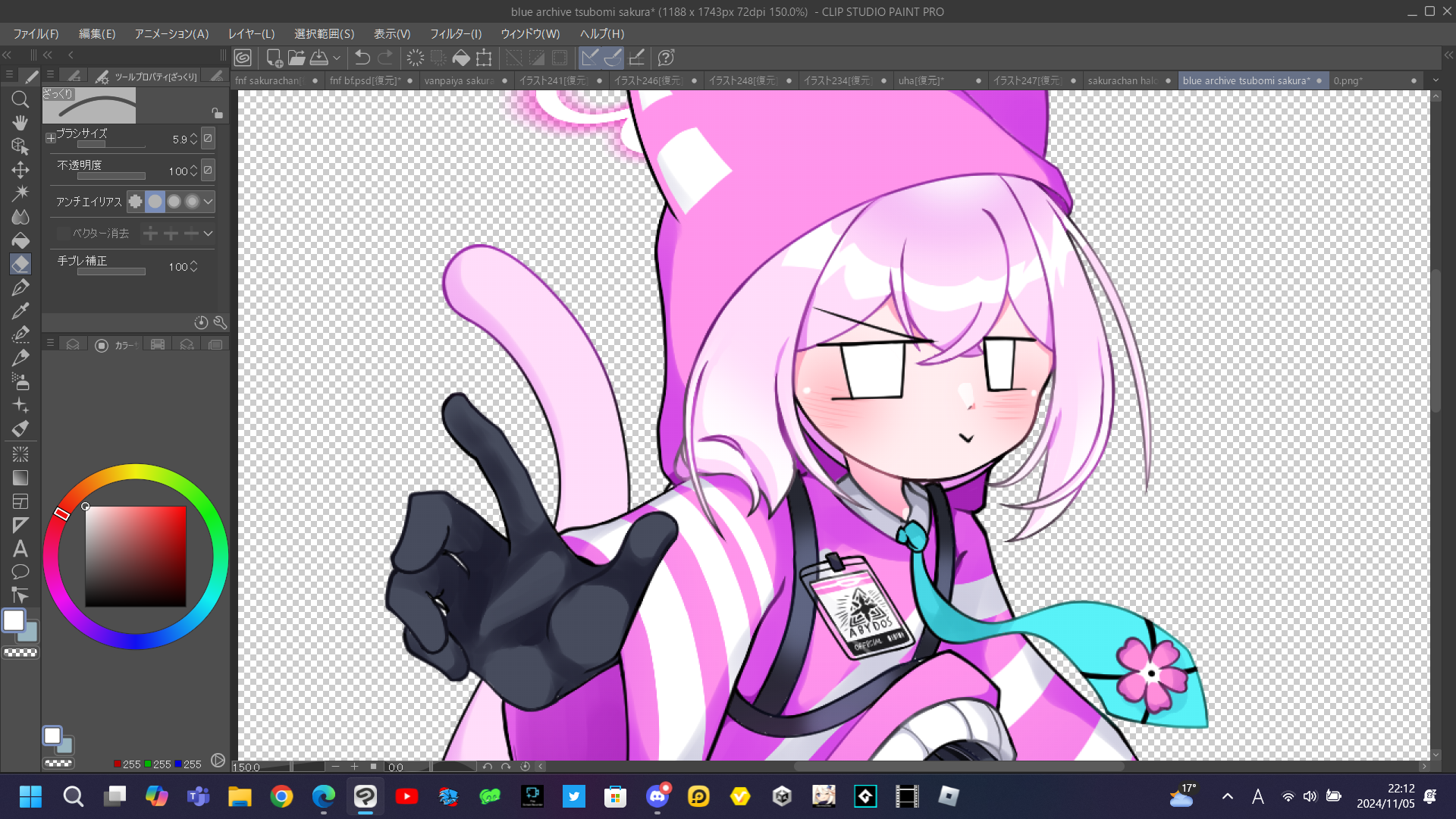Select the Text tool
This screenshot has width=1456, height=819.
(20, 548)
